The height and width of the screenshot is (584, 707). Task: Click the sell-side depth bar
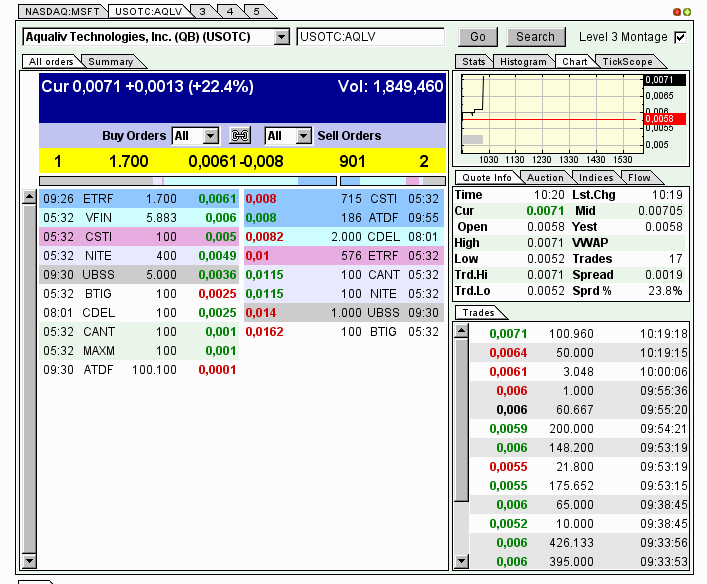[x=393, y=181]
